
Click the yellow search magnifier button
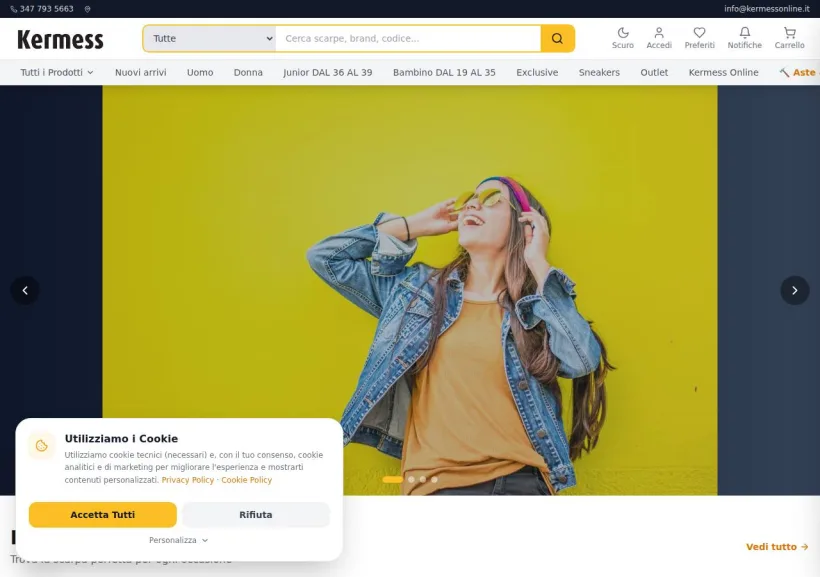pyautogui.click(x=557, y=38)
